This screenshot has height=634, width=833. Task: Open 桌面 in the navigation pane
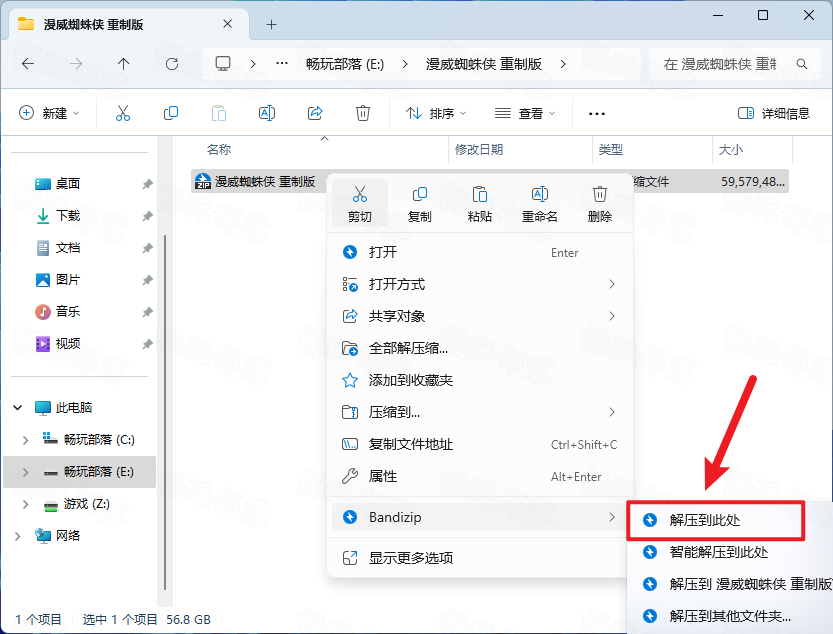pos(68,184)
